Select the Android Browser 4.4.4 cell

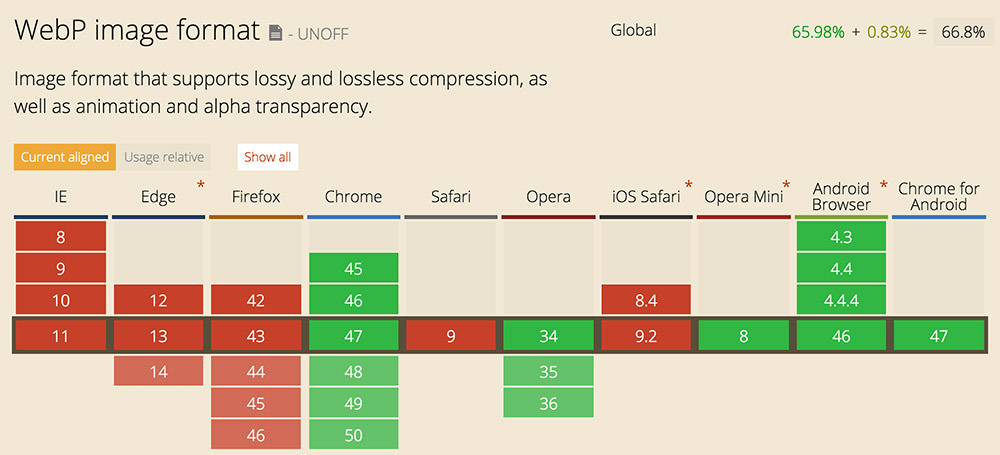coord(841,299)
